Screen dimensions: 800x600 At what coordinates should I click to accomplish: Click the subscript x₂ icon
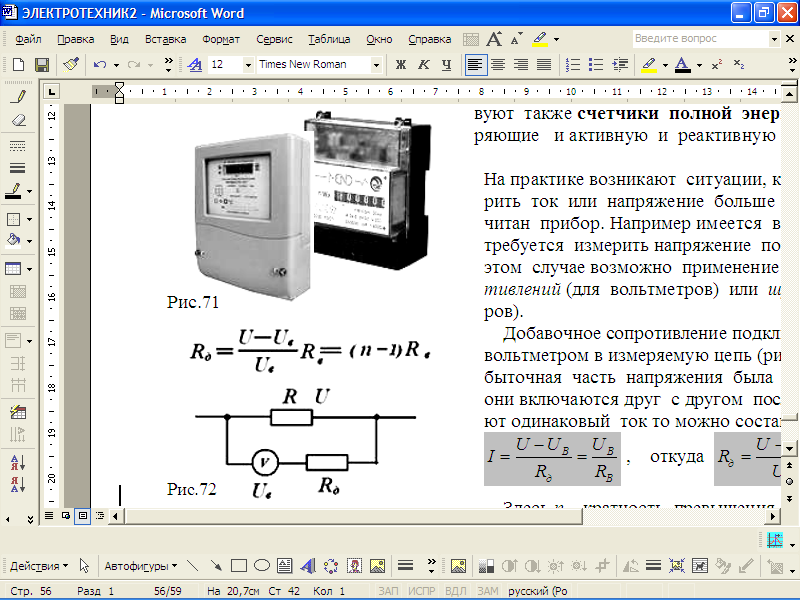(739, 65)
